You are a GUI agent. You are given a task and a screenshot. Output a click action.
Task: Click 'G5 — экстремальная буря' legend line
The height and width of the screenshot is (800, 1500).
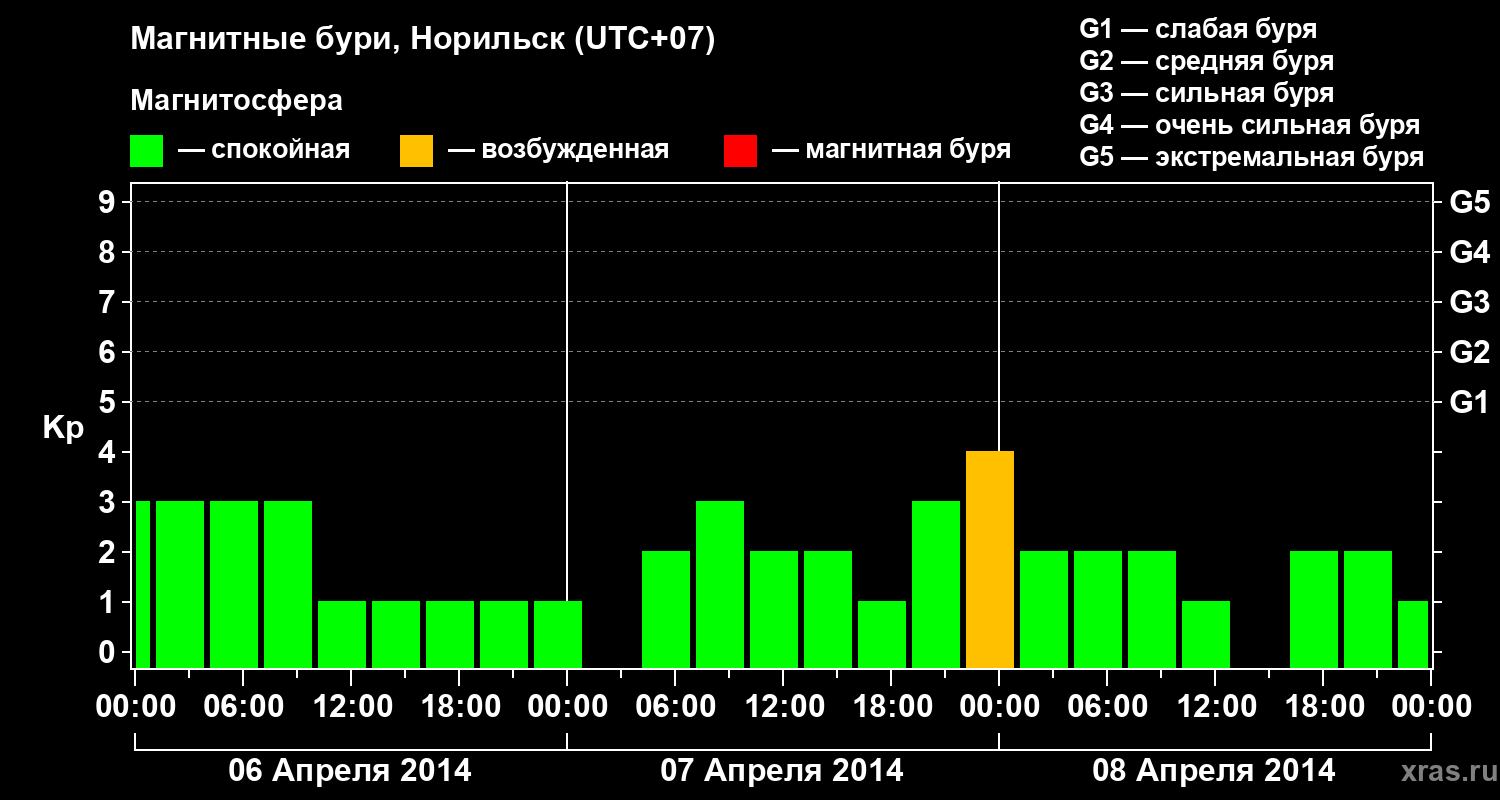coord(1252,157)
